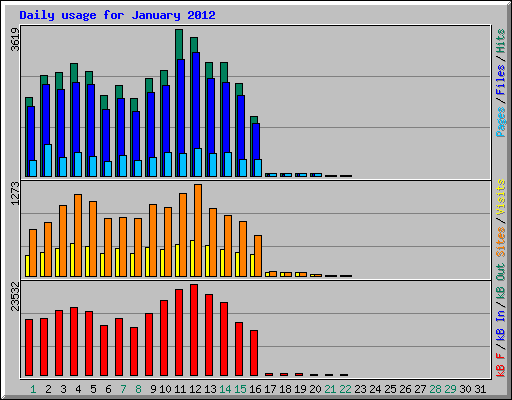Image resolution: width=512 pixels, height=400 pixels.
Task: Select day label '2' on the x-axis
Action: tap(48, 389)
